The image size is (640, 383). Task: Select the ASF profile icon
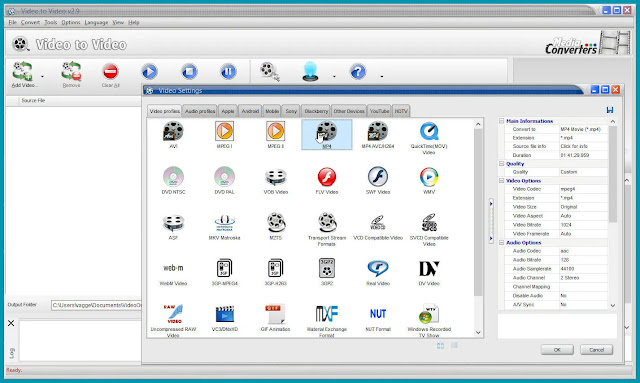(173, 223)
